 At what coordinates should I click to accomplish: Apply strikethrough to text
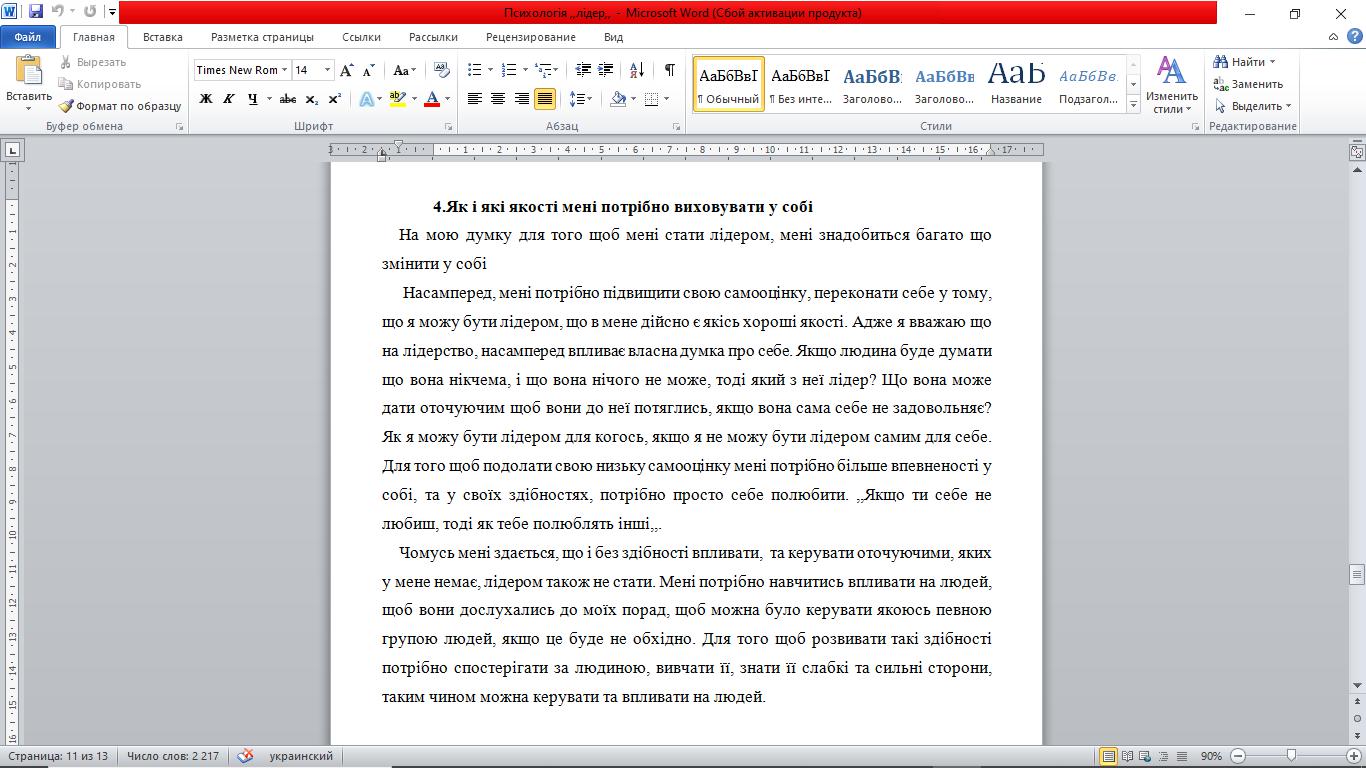coord(288,99)
